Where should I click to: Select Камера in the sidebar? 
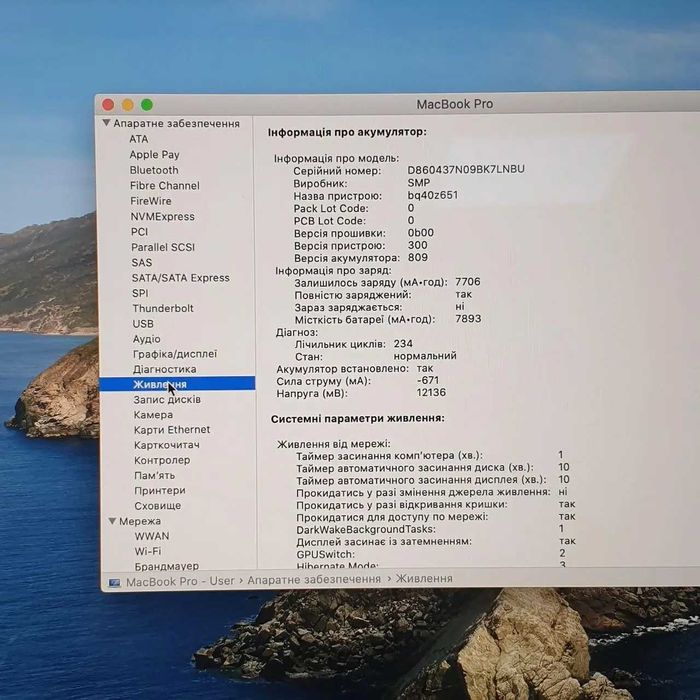pyautogui.click(x=154, y=415)
